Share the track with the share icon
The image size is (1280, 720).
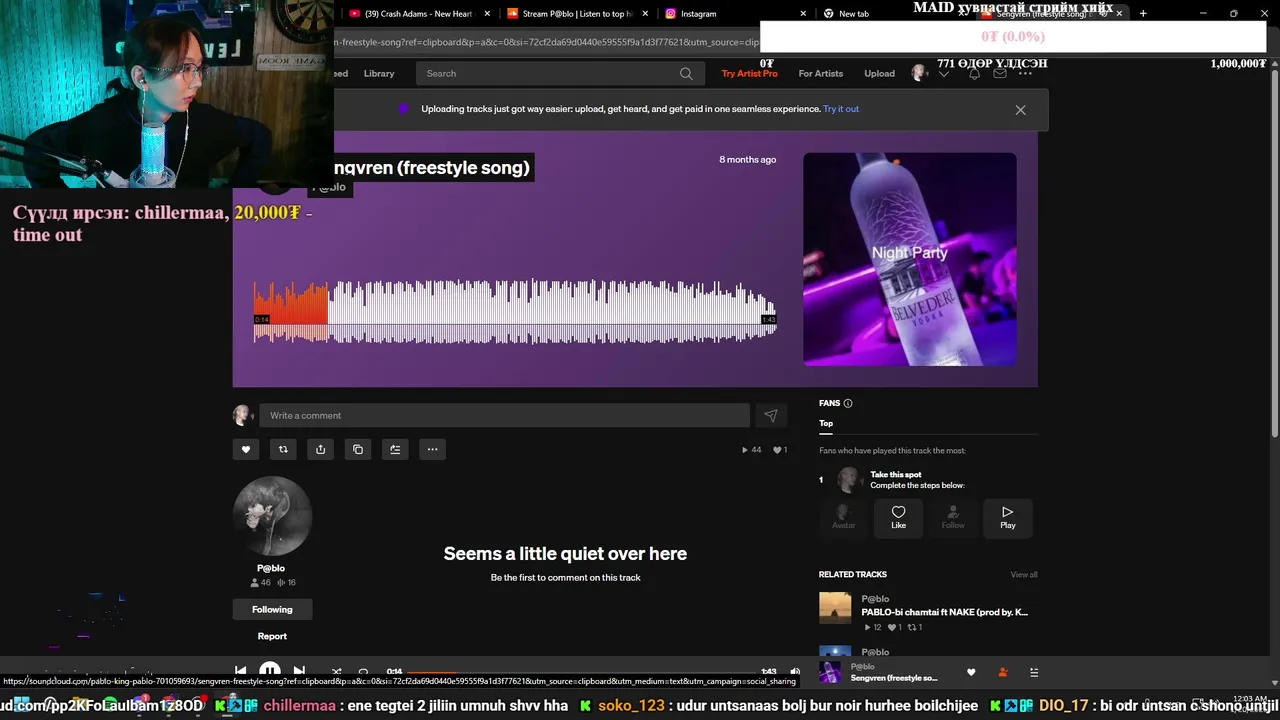[320, 449]
